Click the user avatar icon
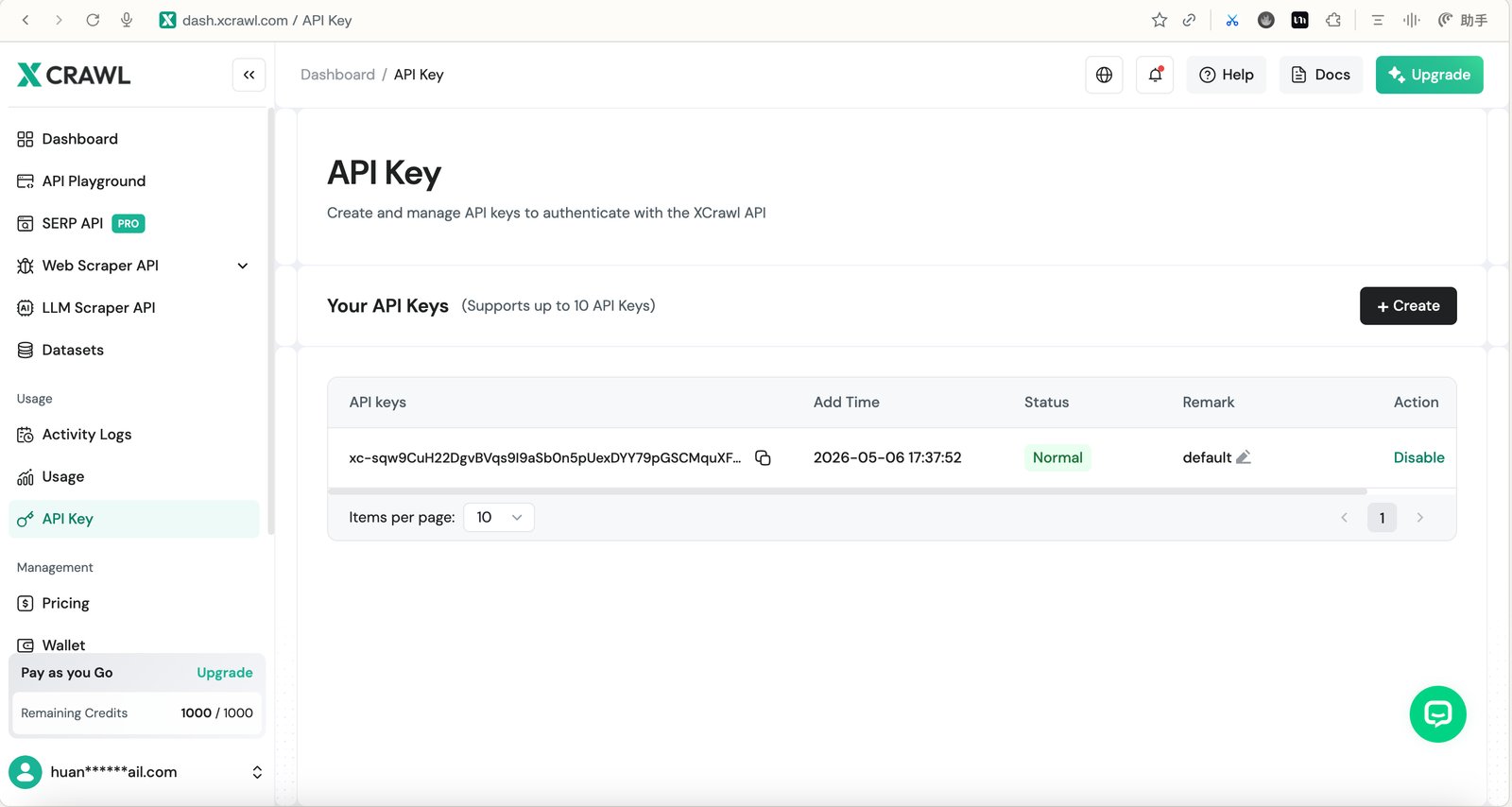The width and height of the screenshot is (1512, 807). (26, 772)
